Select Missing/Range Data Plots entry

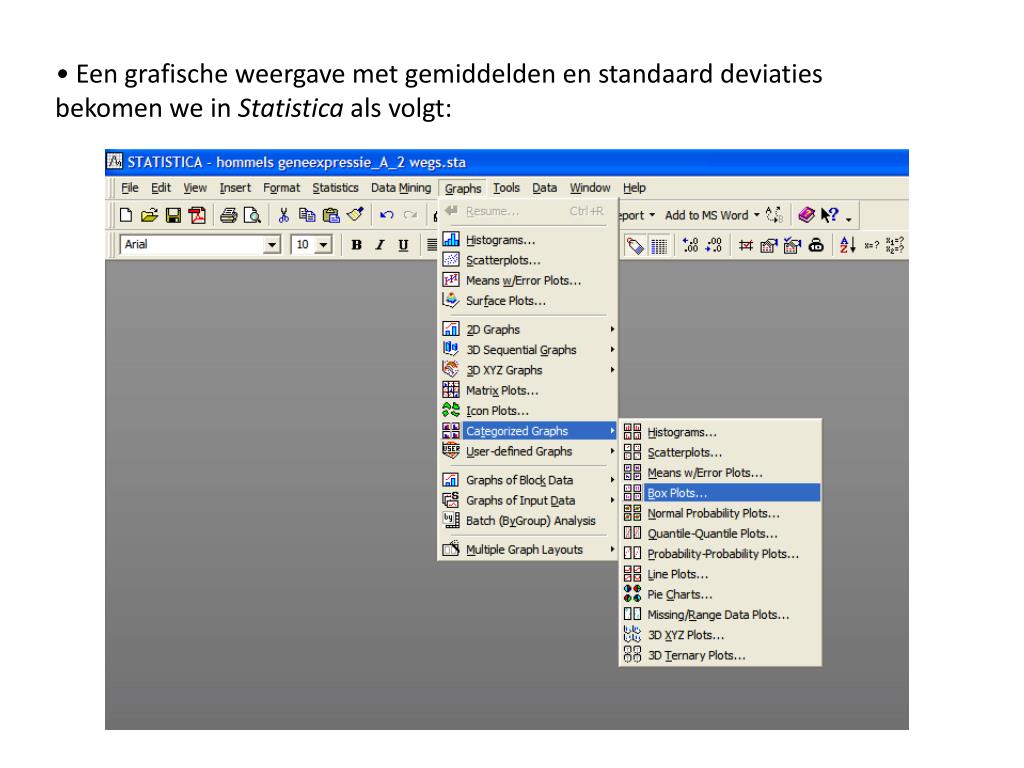coord(720,615)
